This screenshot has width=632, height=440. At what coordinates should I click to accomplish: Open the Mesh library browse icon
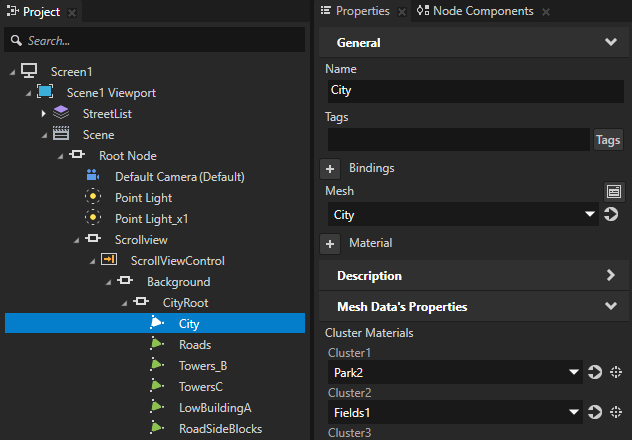pyautogui.click(x=614, y=191)
